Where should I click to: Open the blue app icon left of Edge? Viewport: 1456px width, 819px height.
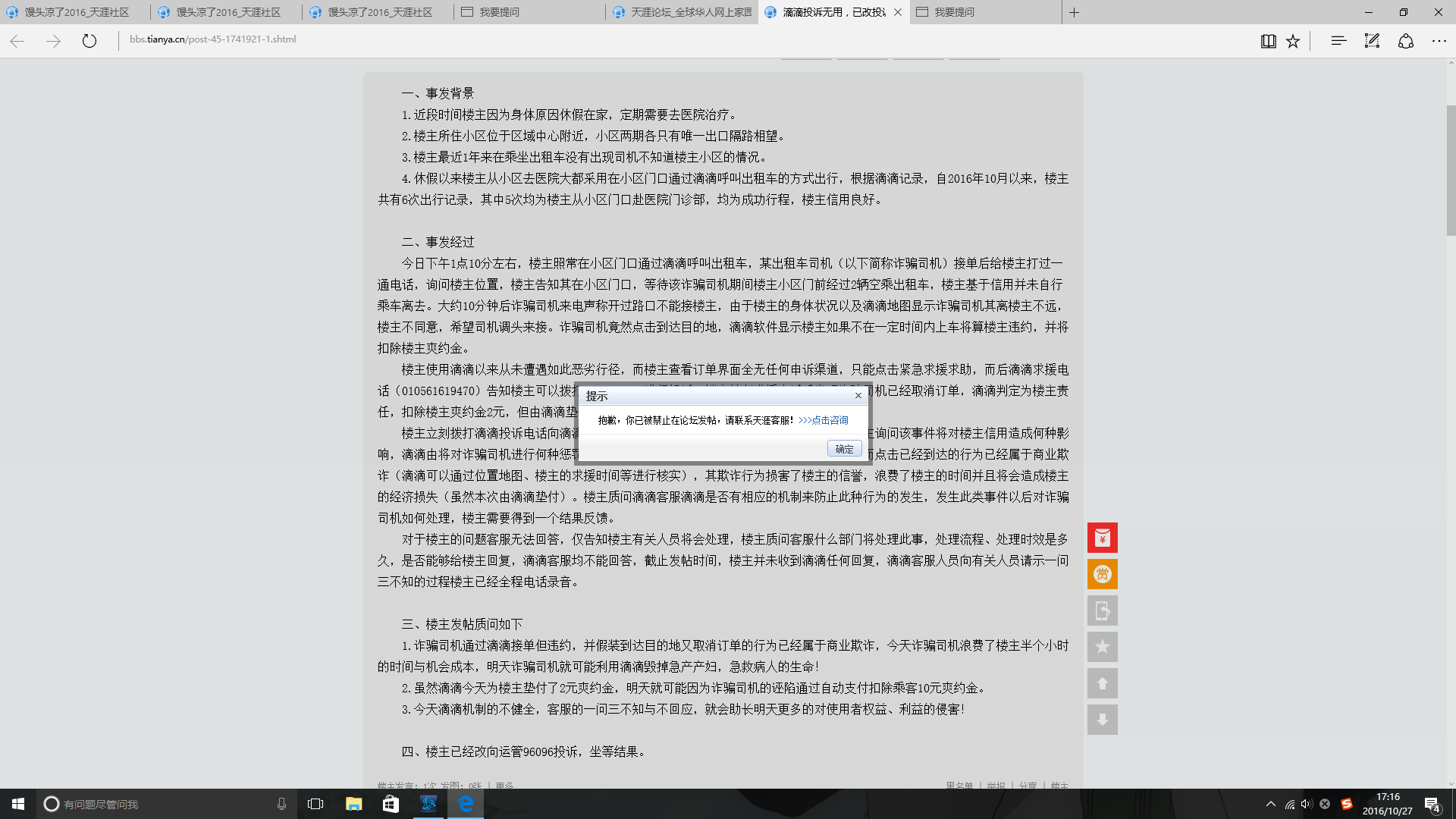tap(428, 804)
